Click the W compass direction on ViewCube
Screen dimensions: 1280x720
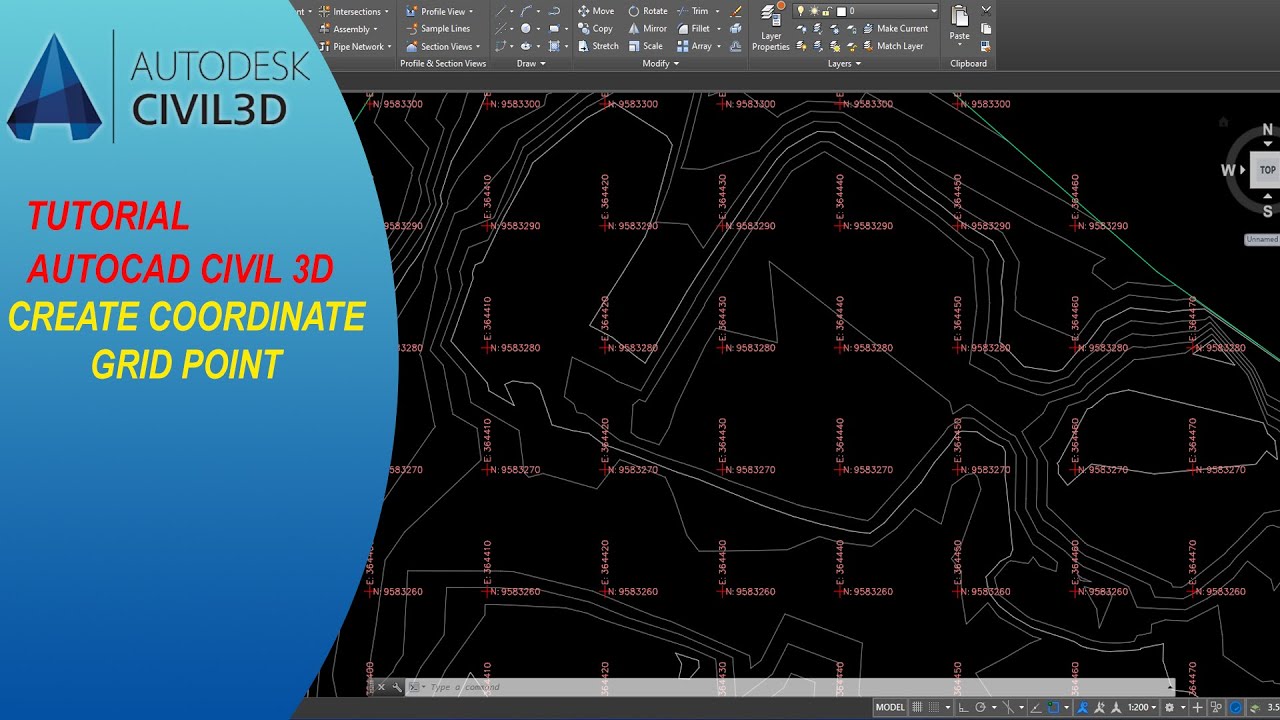point(1227,170)
